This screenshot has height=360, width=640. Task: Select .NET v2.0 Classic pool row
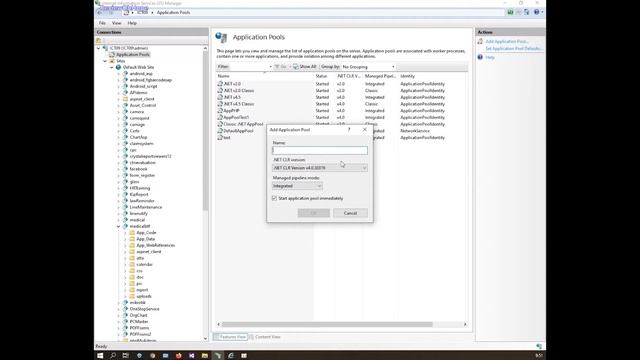coord(342,91)
